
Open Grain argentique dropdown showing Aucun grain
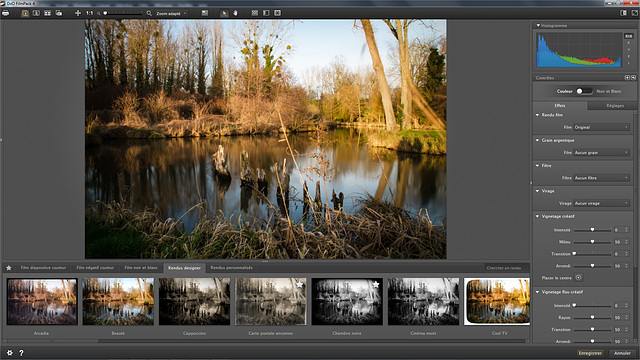pyautogui.click(x=601, y=152)
